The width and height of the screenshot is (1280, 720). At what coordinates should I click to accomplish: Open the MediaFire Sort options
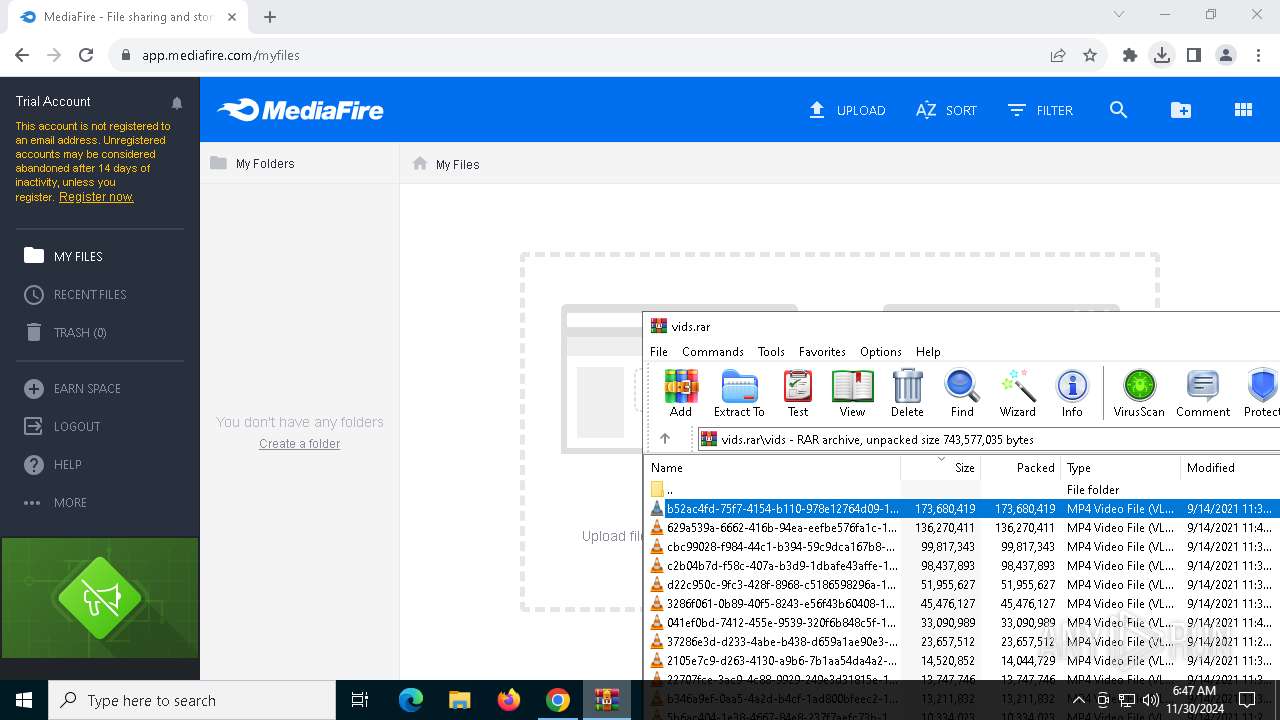pyautogui.click(x=946, y=110)
